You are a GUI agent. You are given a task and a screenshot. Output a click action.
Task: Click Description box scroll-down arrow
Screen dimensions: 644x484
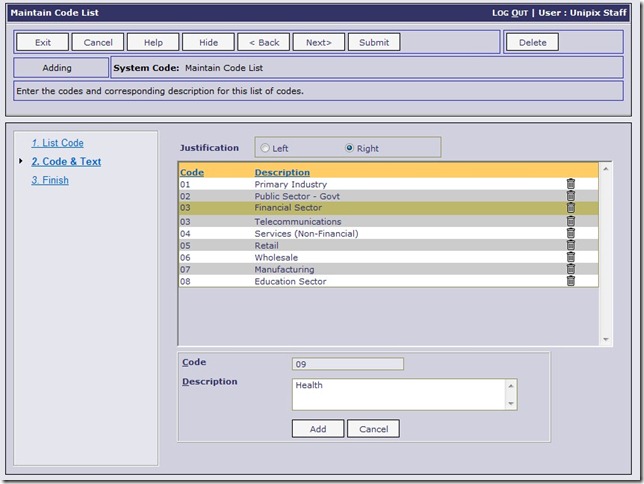click(x=511, y=403)
